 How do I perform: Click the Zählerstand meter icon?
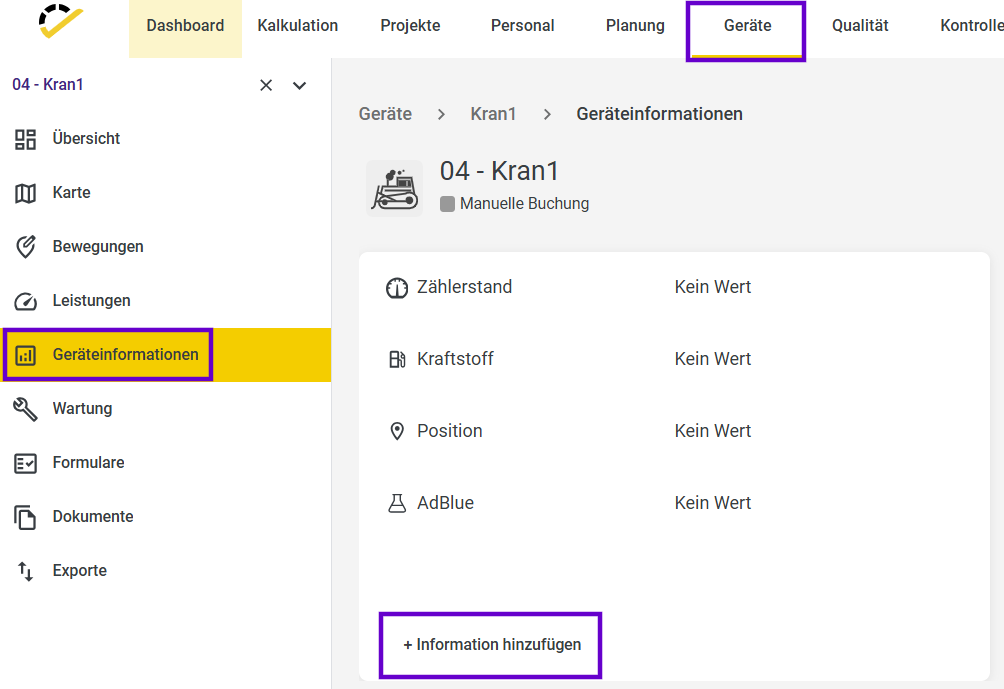pos(397,288)
